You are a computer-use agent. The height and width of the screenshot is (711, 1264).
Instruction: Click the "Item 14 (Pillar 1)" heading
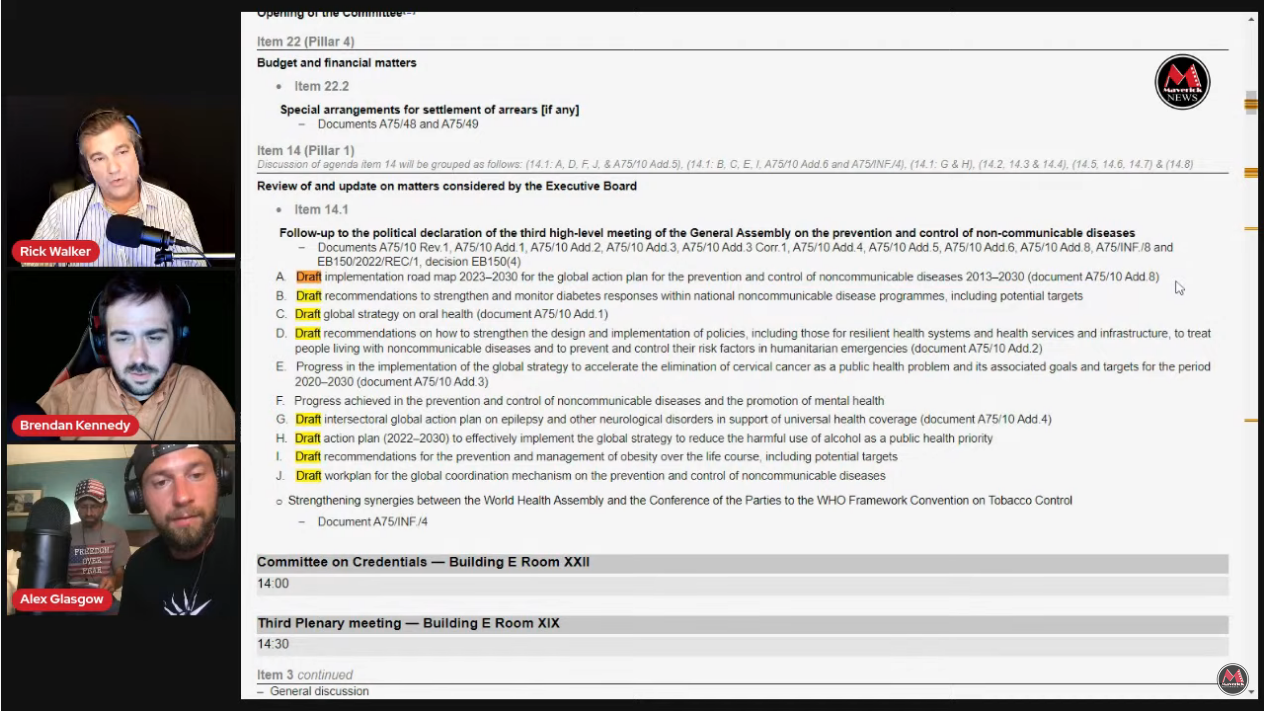(x=305, y=151)
